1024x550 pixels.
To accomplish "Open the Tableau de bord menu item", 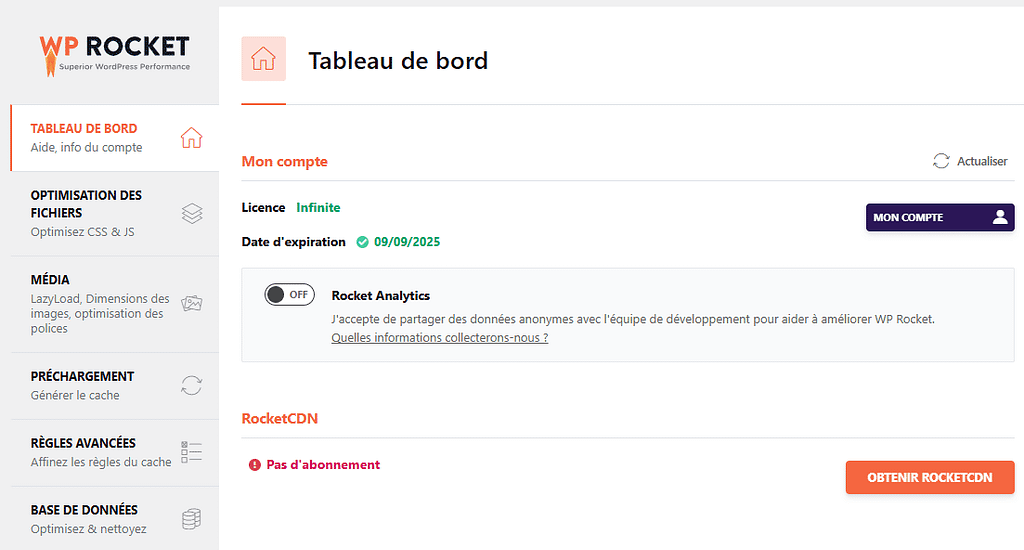I will point(86,137).
